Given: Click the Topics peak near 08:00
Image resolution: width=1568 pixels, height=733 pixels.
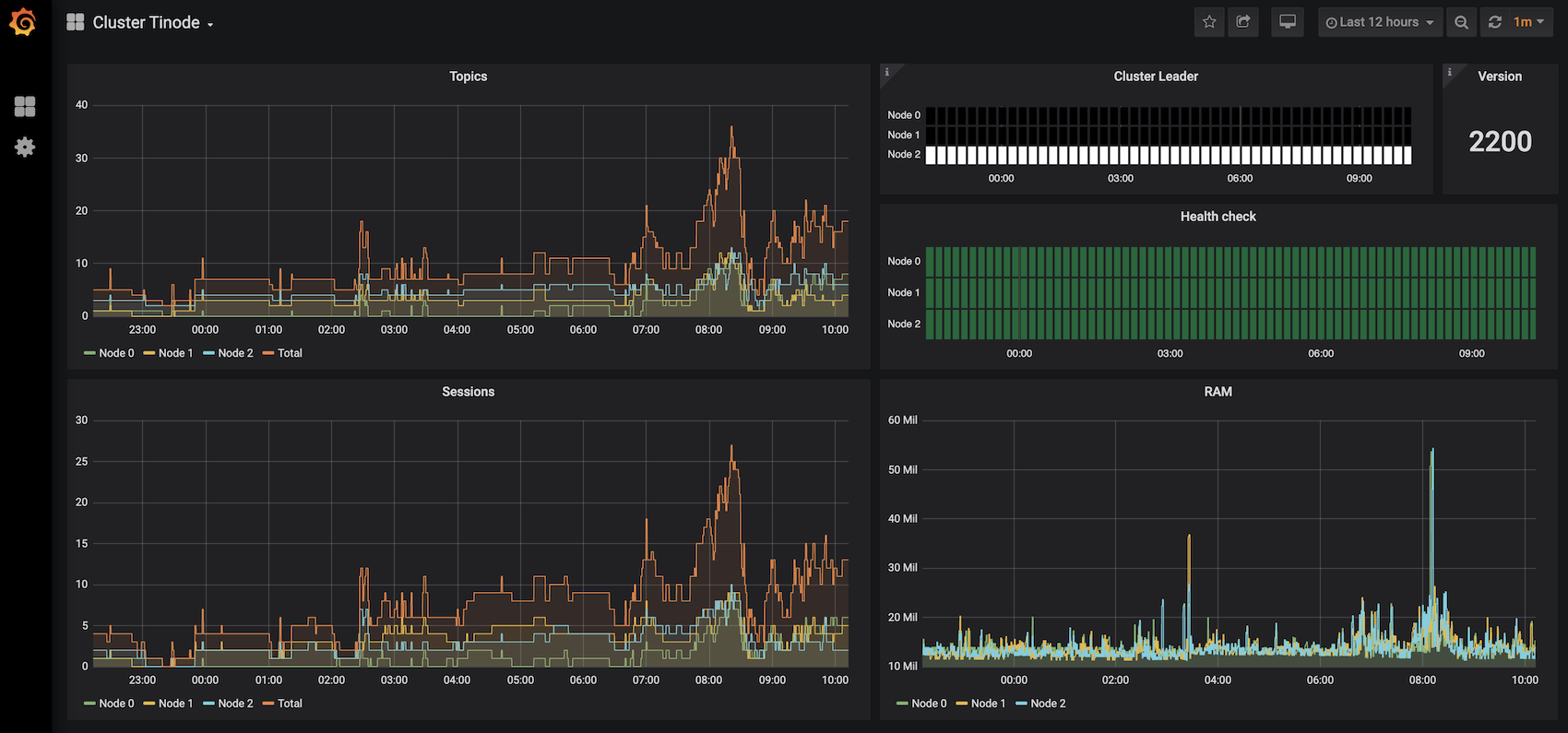Looking at the screenshot, I should (731, 127).
